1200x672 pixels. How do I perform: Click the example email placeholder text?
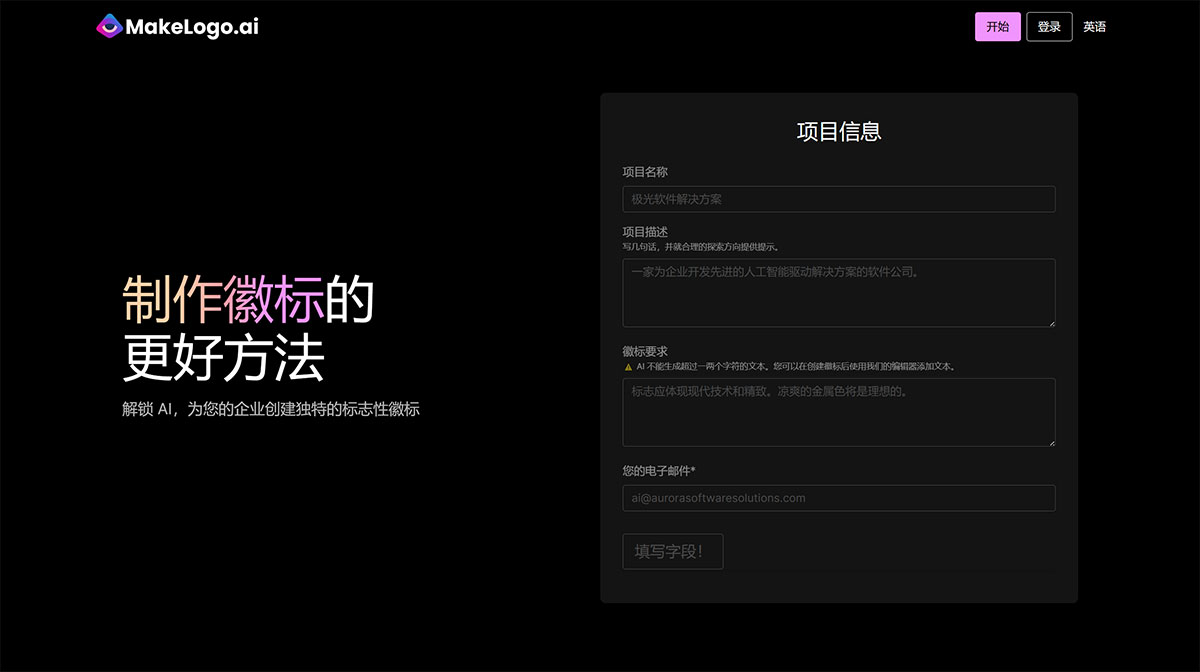coord(716,498)
